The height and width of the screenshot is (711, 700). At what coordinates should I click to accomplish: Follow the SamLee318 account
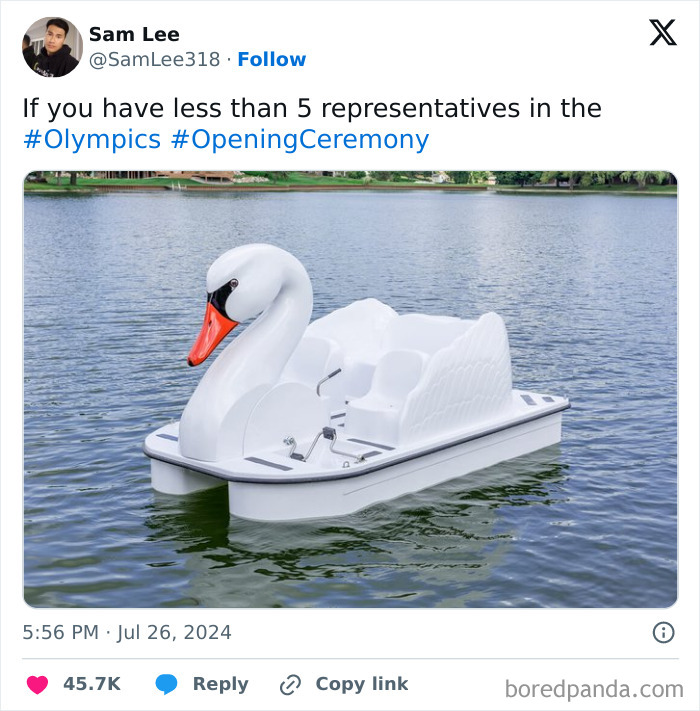tap(272, 59)
